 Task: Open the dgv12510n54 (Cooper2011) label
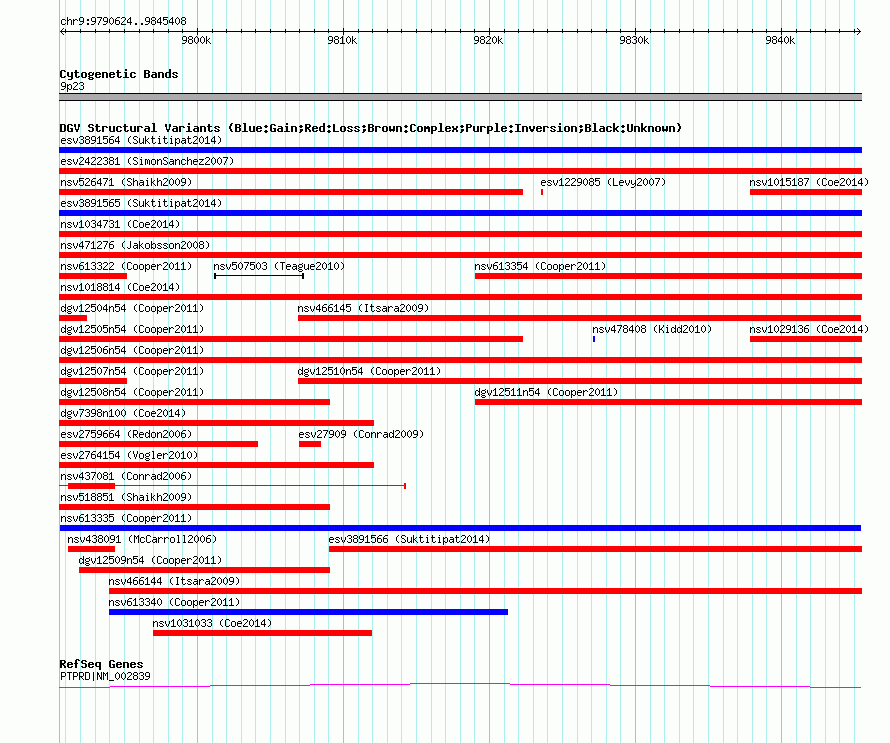pyautogui.click(x=369, y=371)
